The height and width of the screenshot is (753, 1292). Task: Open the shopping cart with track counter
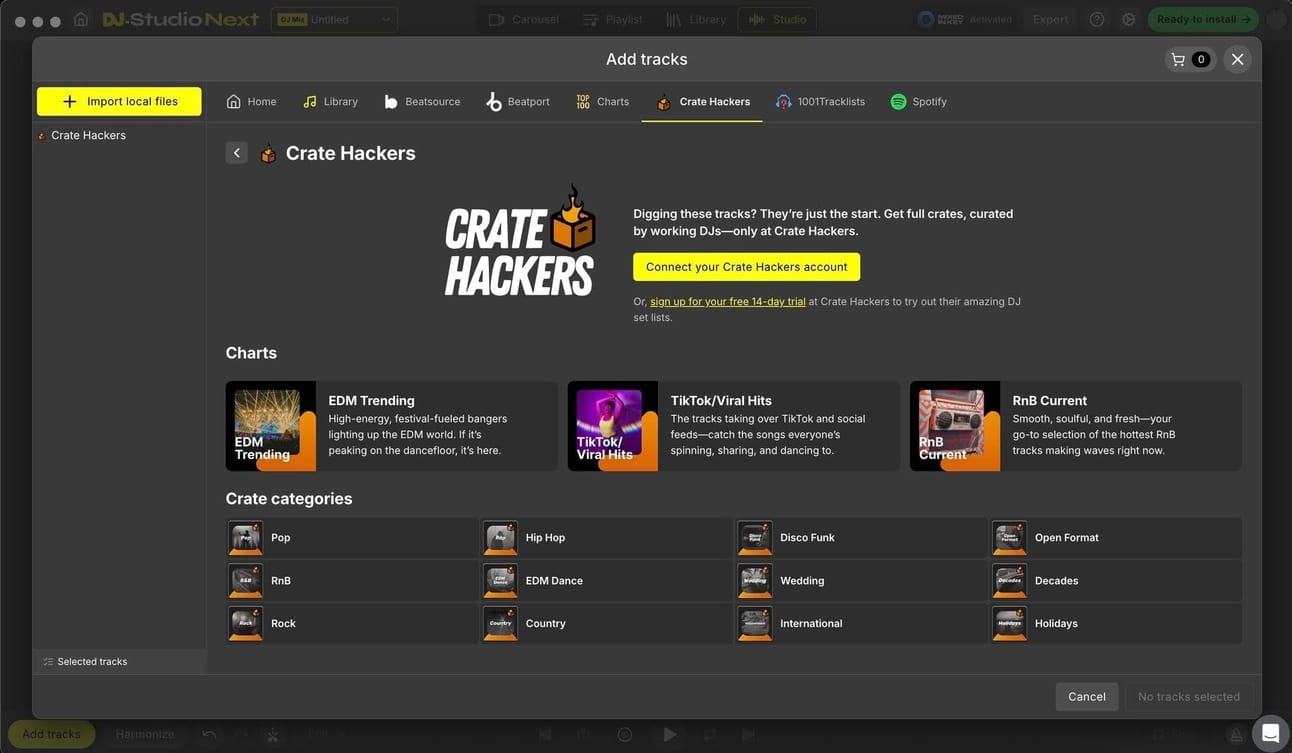point(1188,57)
